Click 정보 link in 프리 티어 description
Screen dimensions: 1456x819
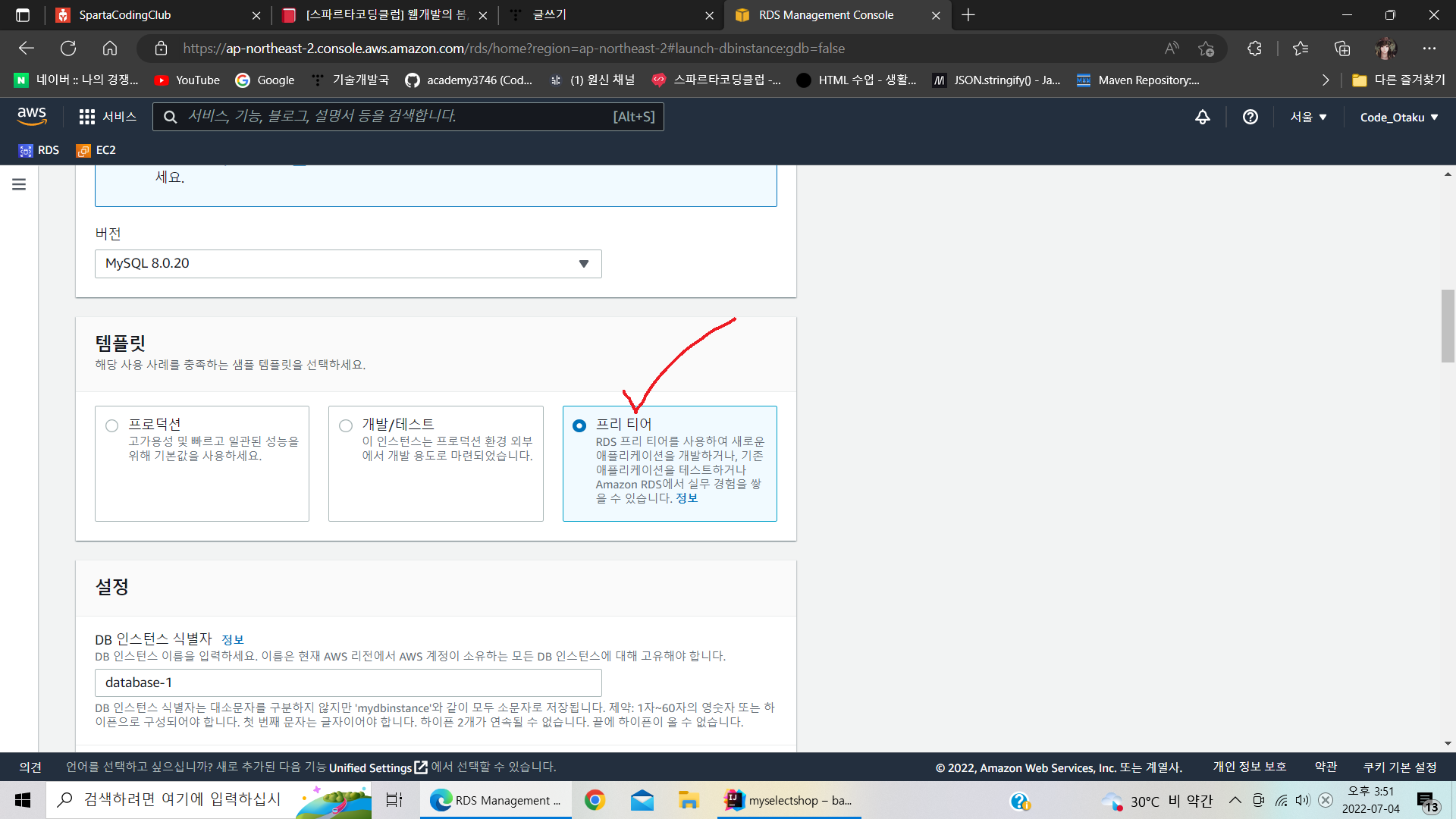(686, 498)
